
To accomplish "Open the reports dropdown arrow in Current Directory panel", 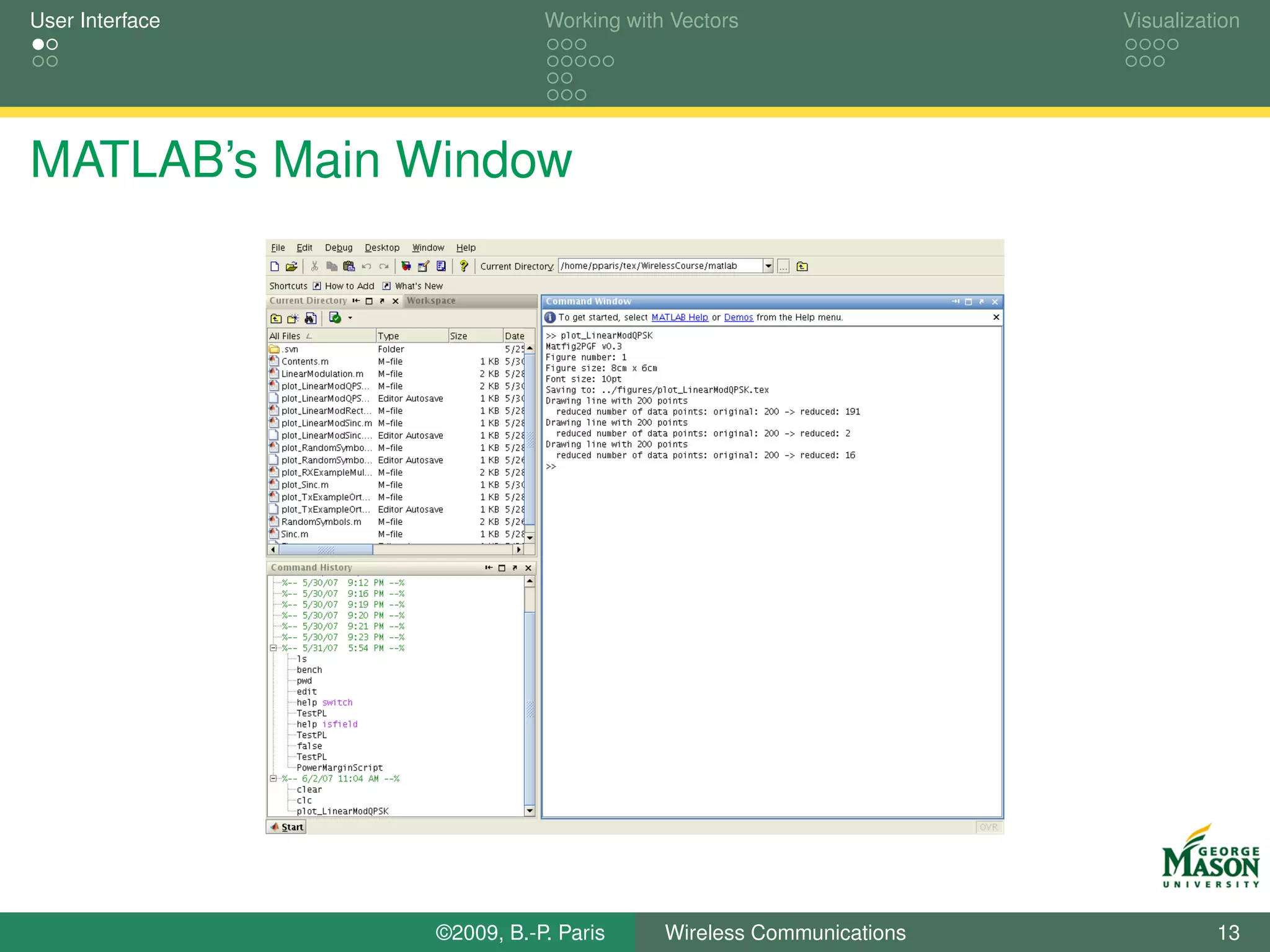I will click(350, 318).
